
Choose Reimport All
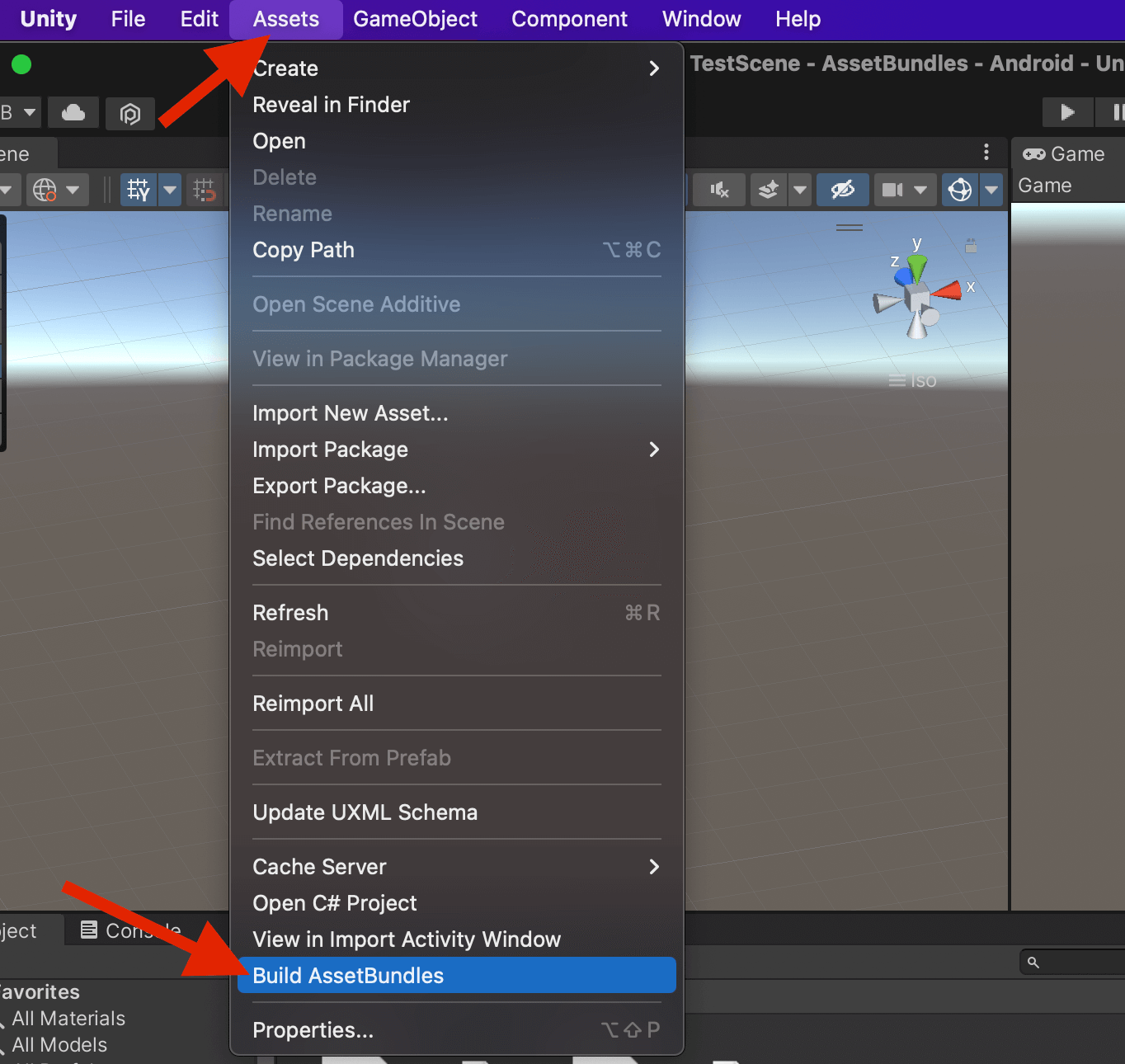click(457, 704)
